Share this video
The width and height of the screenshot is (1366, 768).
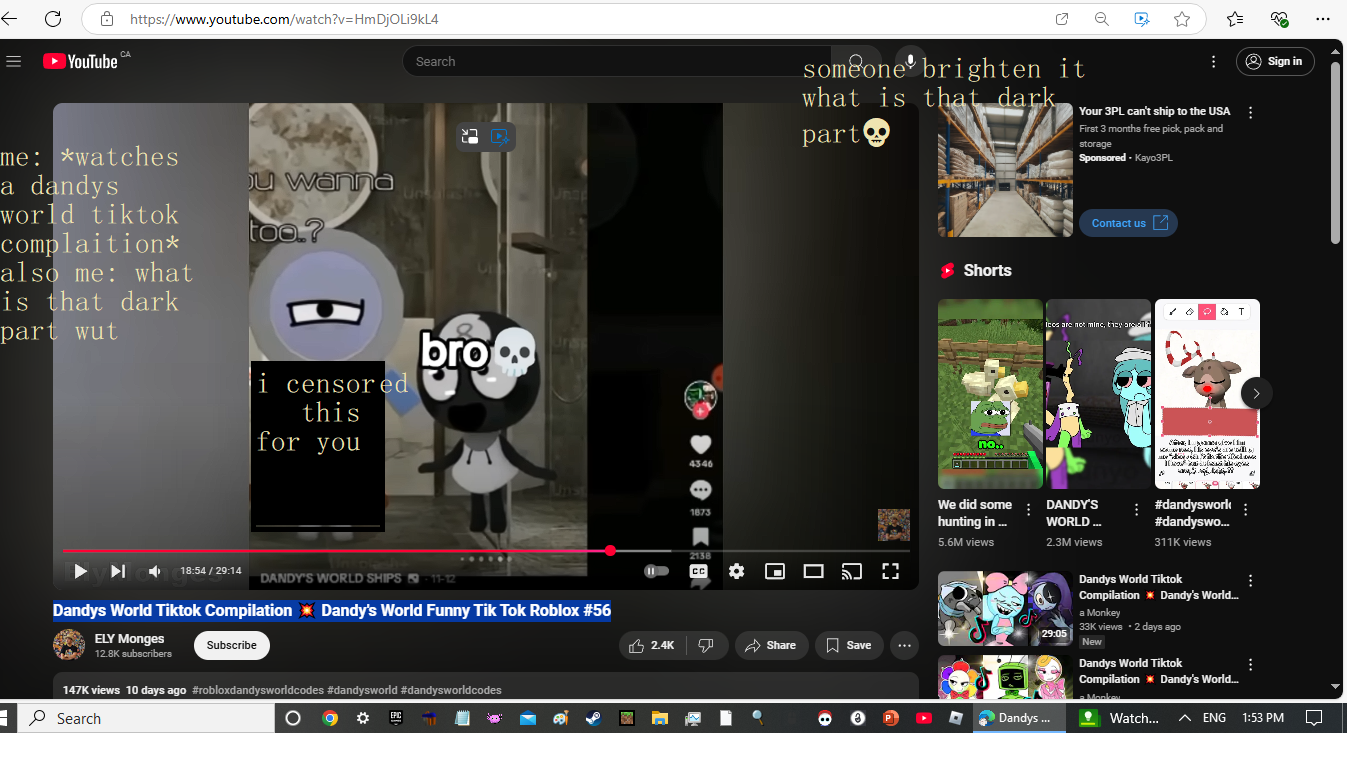tap(770, 645)
